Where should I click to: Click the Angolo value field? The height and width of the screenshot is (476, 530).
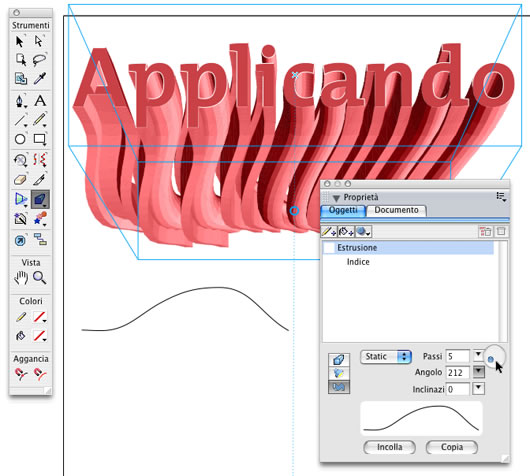(x=458, y=373)
